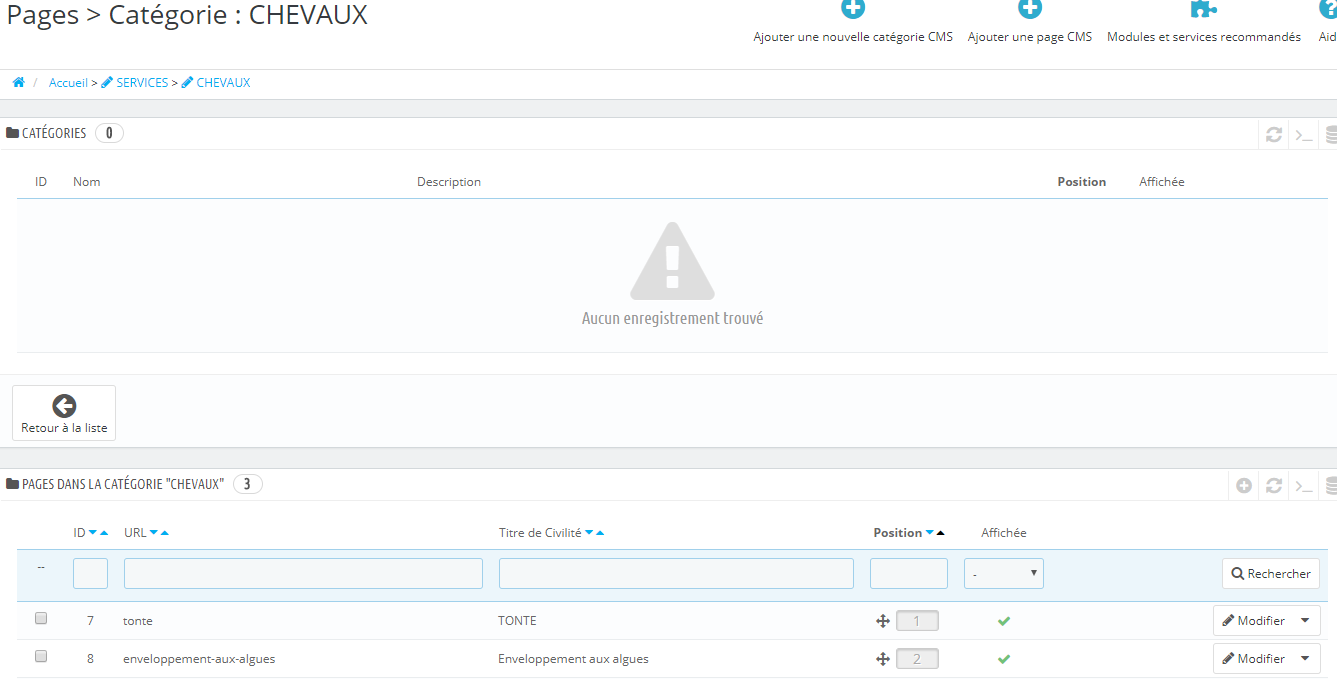Sort ID column descending arrow
This screenshot has height=679, width=1337.
[93, 533]
